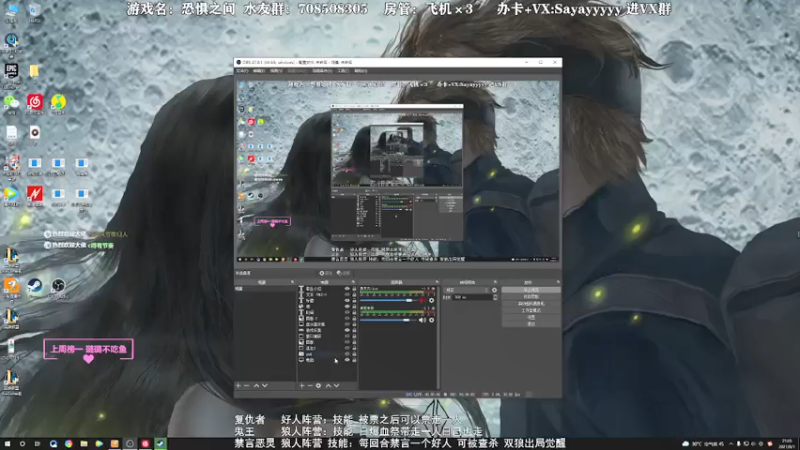This screenshot has width=800, height=450.
Task: Open the WeChat desktop shortcut
Action: point(11,102)
